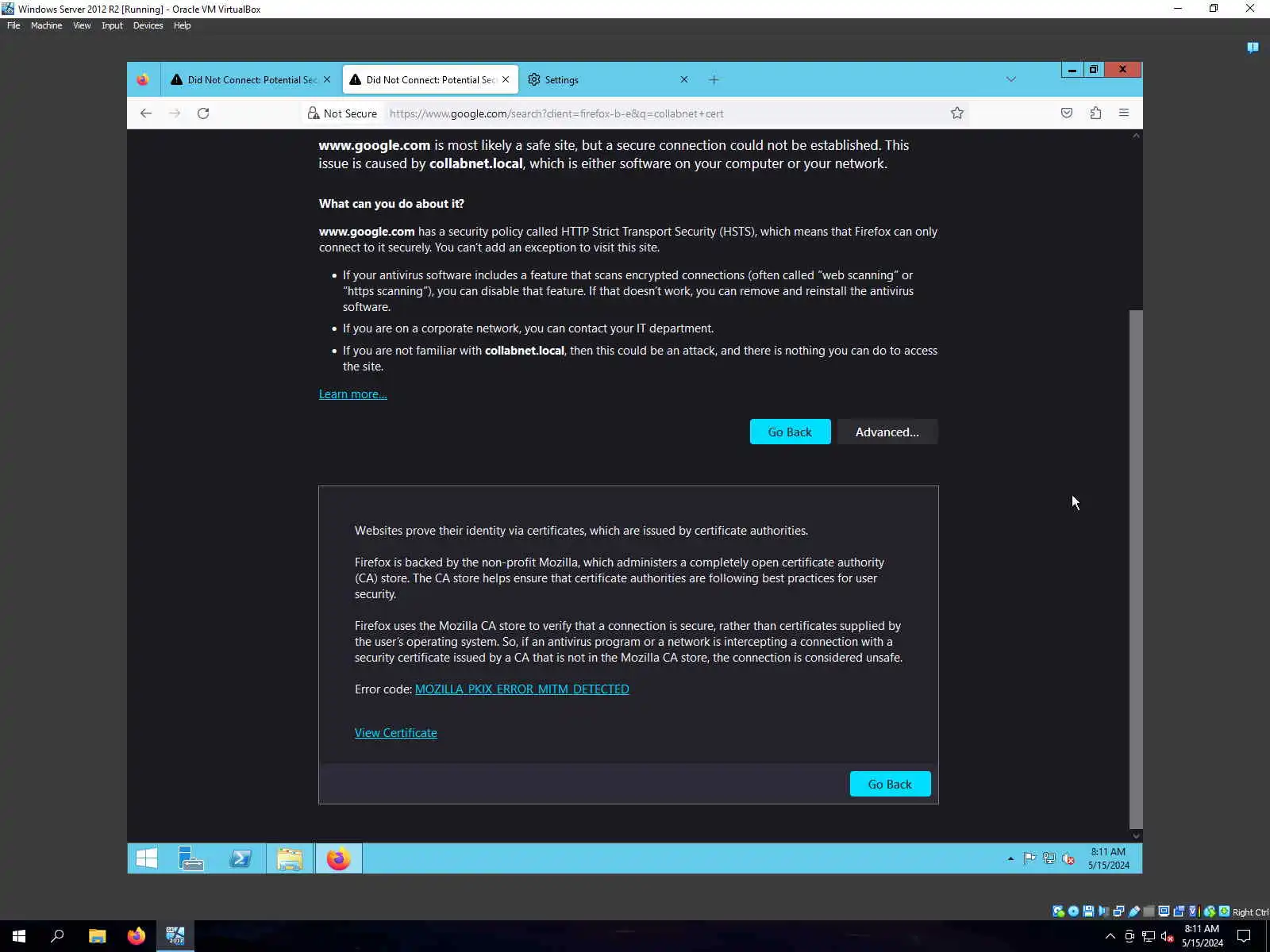Click host Firefox taskbar icon
The height and width of the screenshot is (952, 1270).
click(137, 936)
